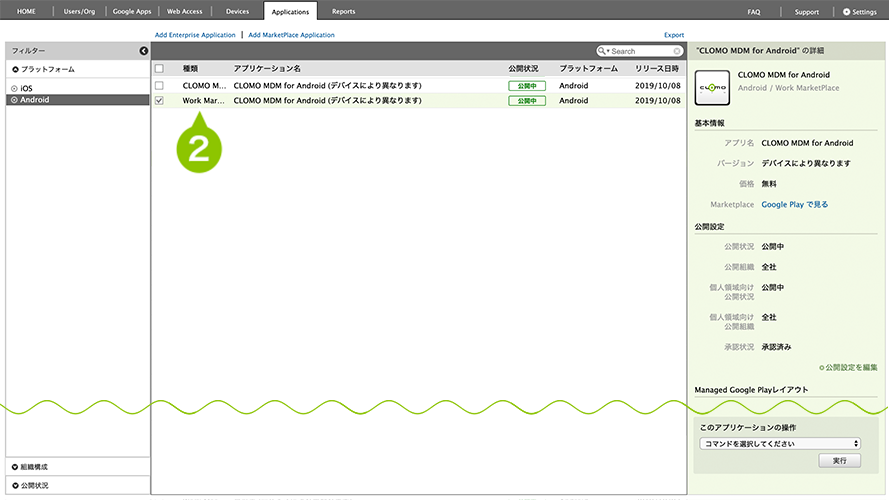Open the FAQ link

coord(753,12)
